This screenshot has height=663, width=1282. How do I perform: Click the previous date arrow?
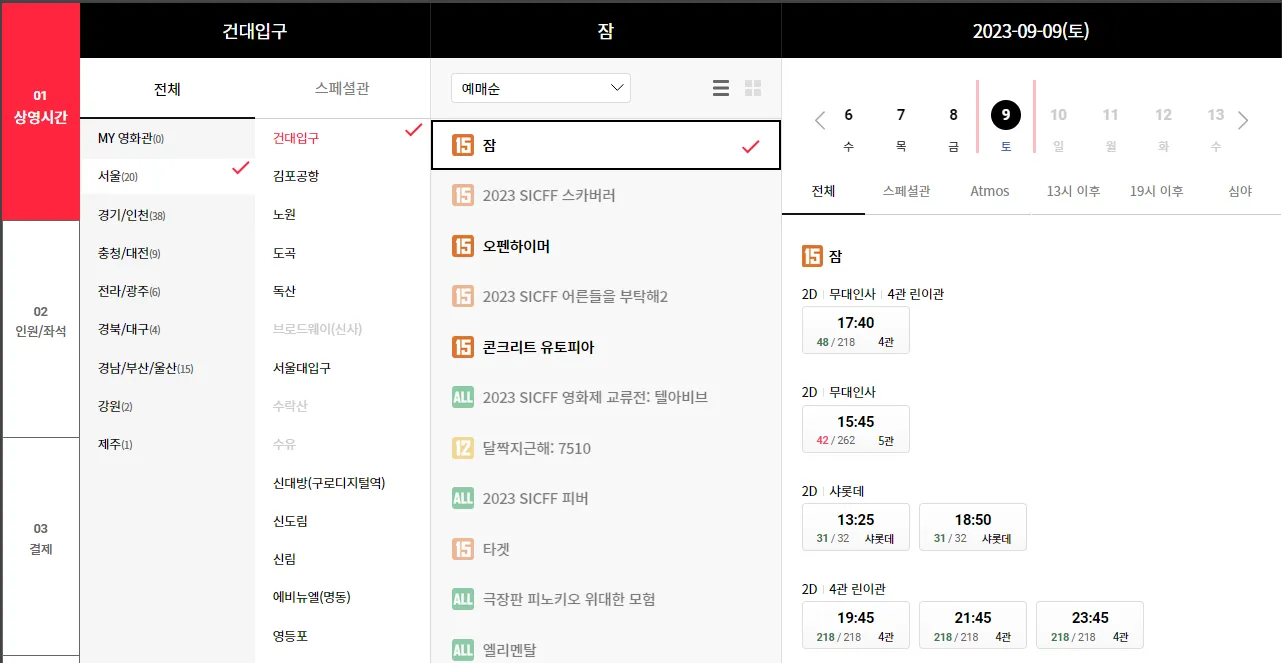(820, 120)
